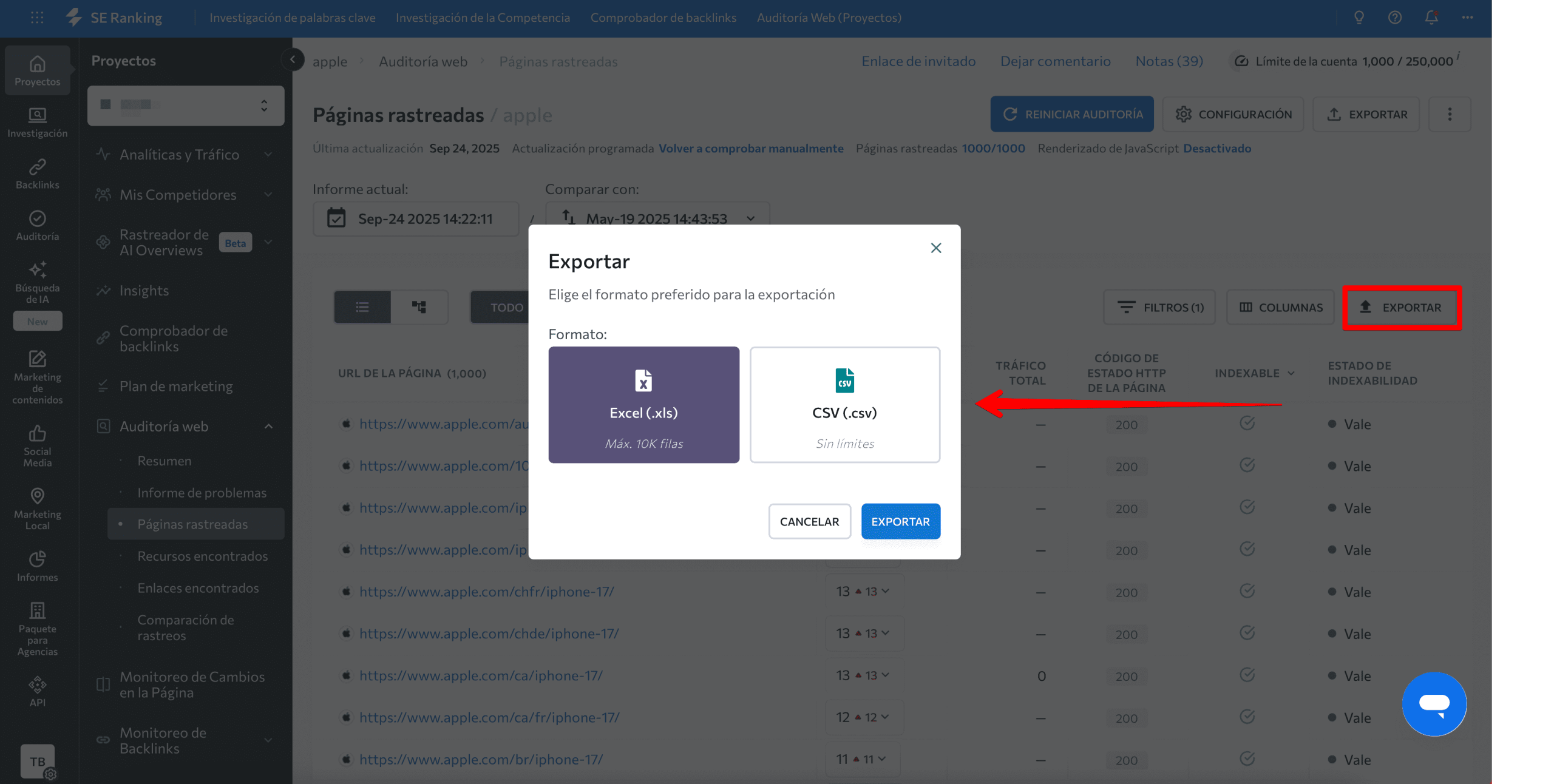Switch to tree structure view icon
This screenshot has width=1554, height=784.
(x=419, y=307)
